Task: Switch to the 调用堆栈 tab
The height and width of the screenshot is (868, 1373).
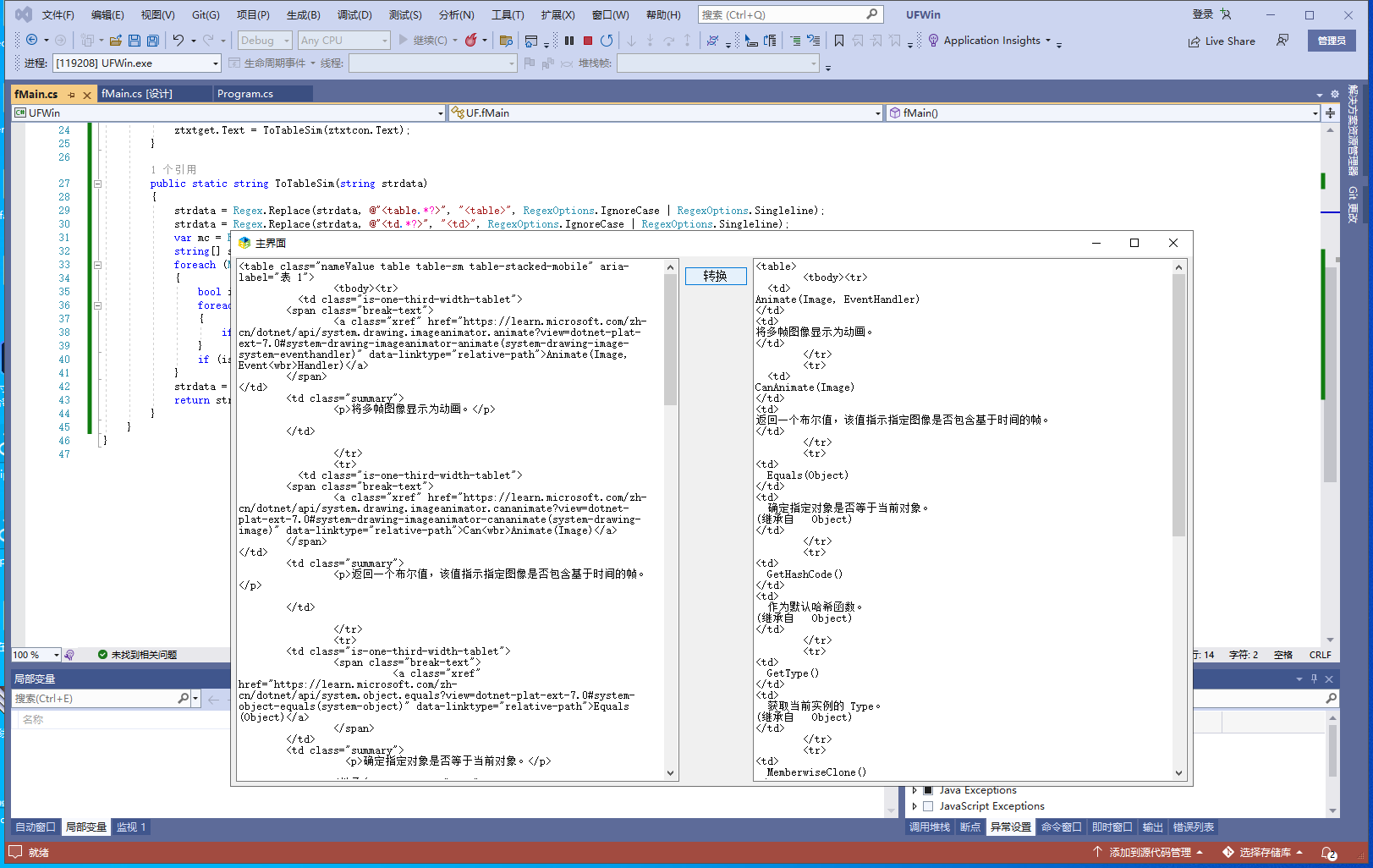Action: point(930,827)
